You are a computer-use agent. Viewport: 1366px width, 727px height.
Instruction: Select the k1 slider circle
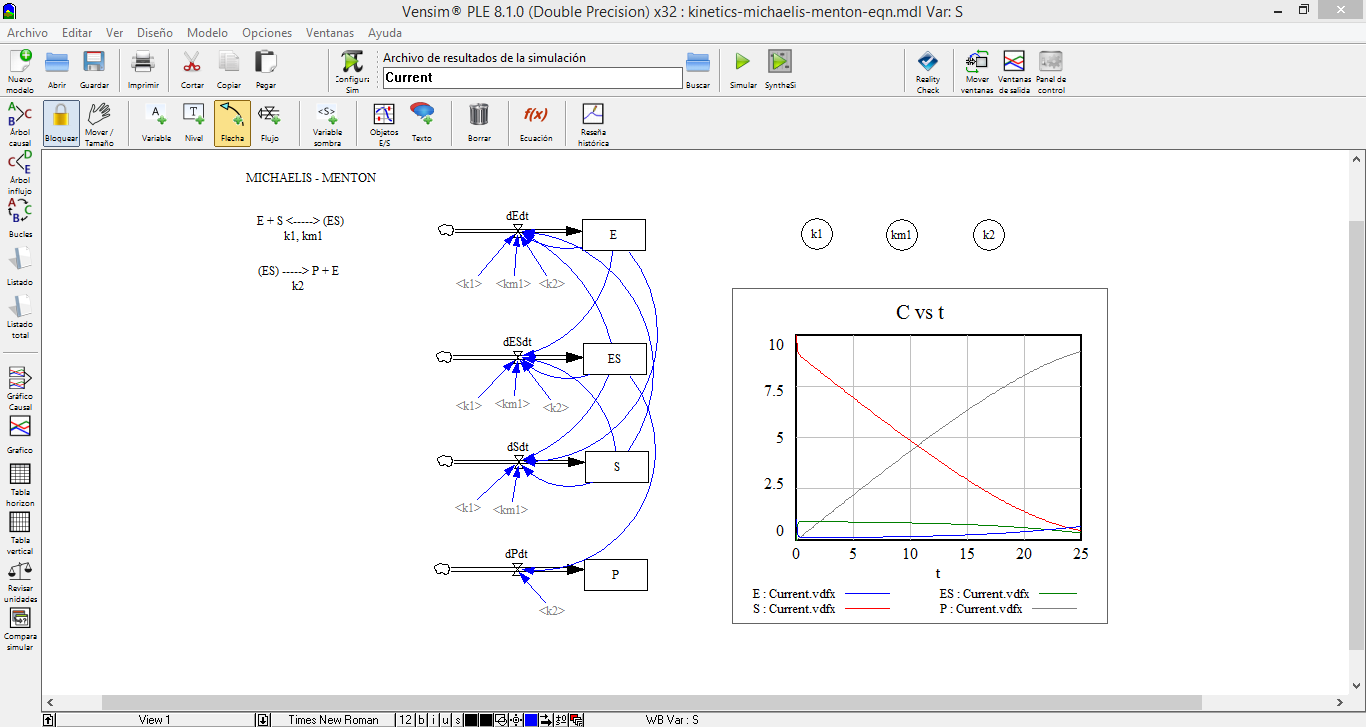click(x=816, y=235)
